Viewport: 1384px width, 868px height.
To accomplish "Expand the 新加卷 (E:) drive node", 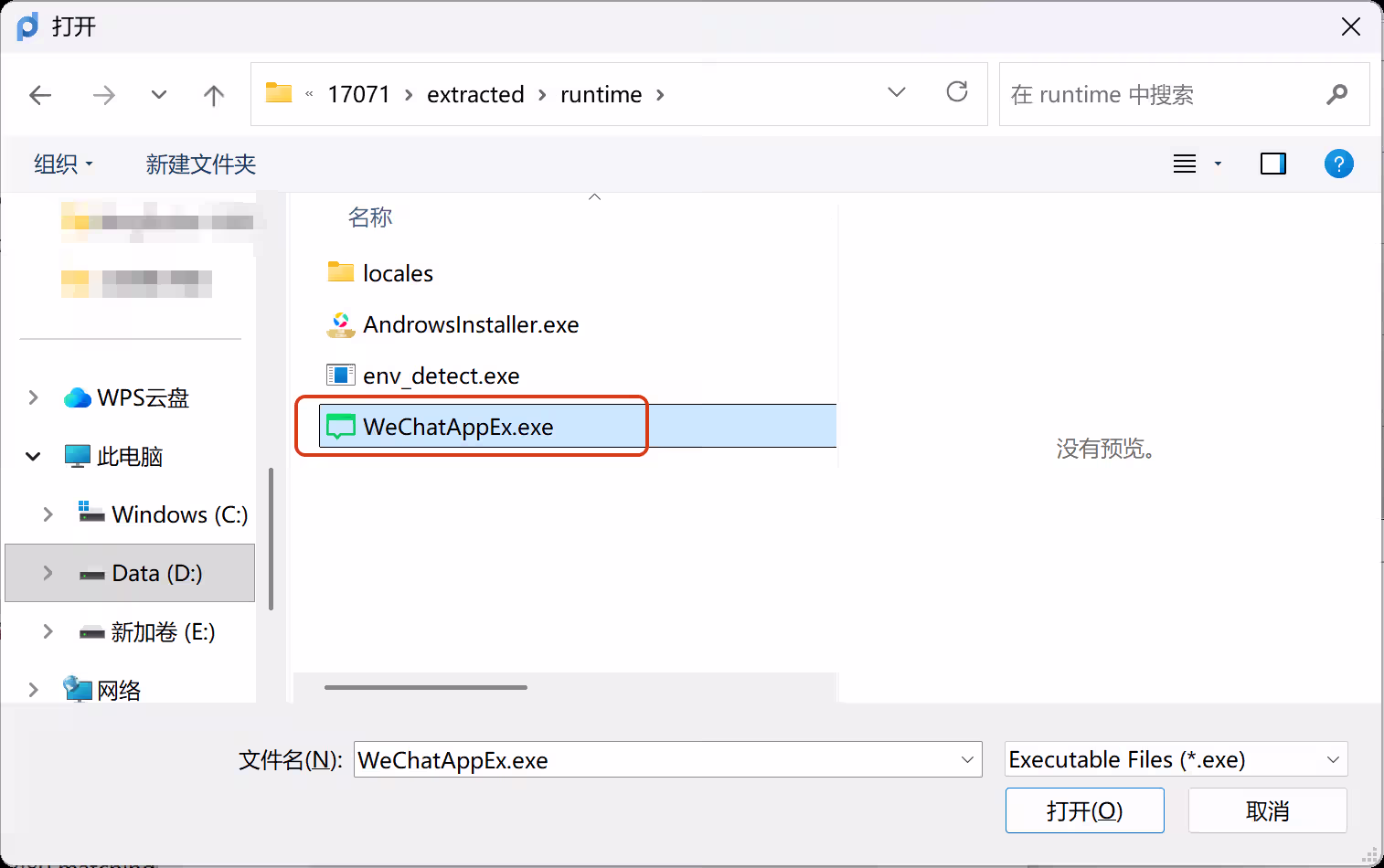I will point(48,631).
